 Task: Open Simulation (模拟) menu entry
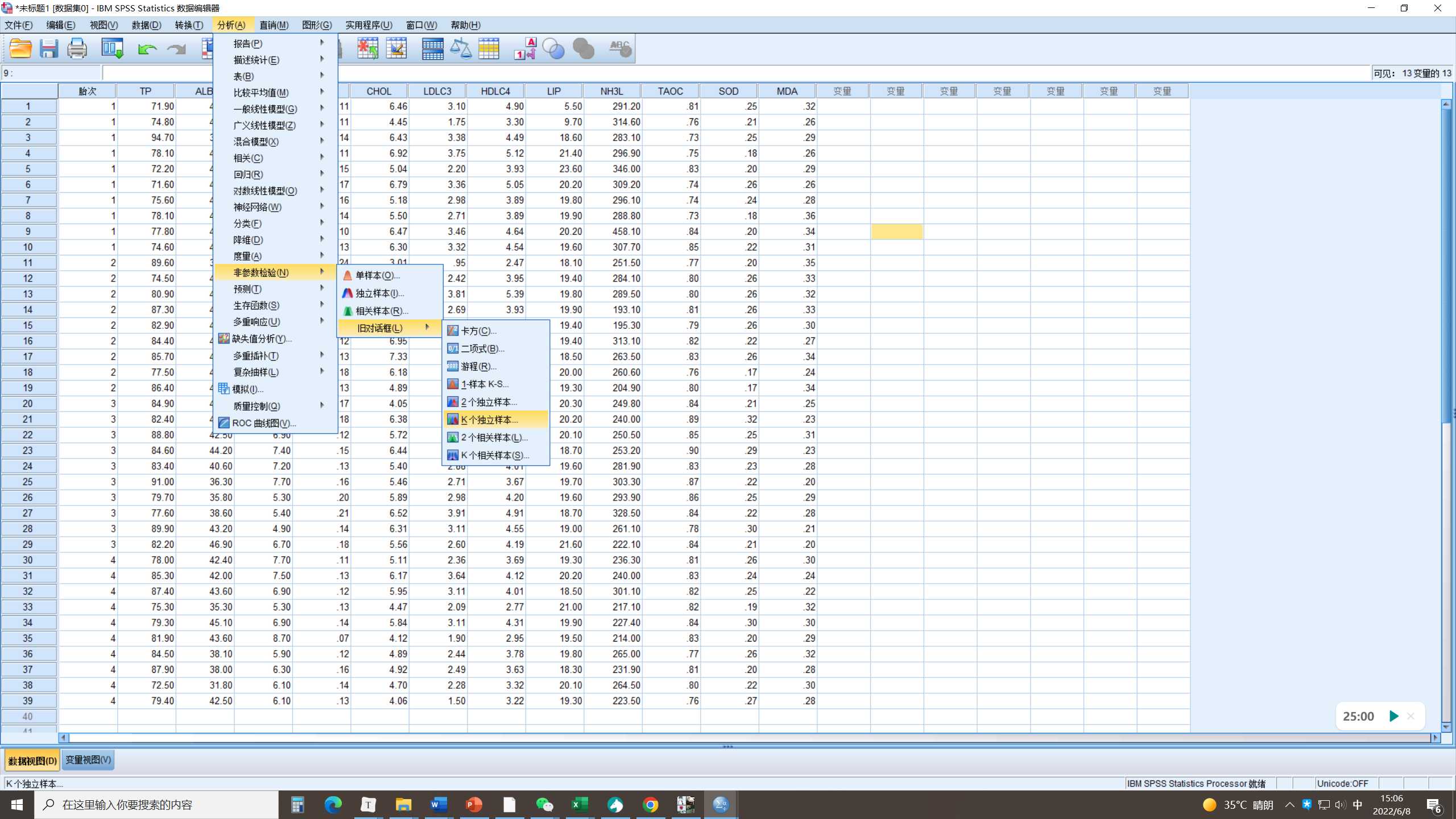275,389
